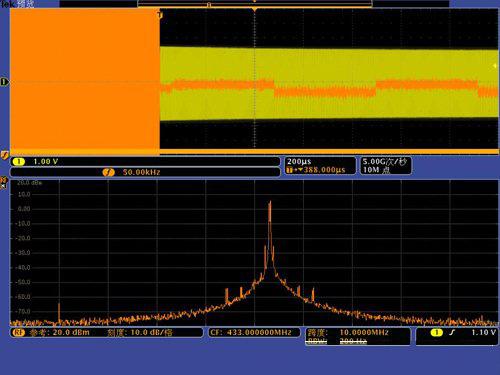This screenshot has width=500, height=375.
Task: Select the 1.10 V trigger level readout
Action: [x=483, y=332]
